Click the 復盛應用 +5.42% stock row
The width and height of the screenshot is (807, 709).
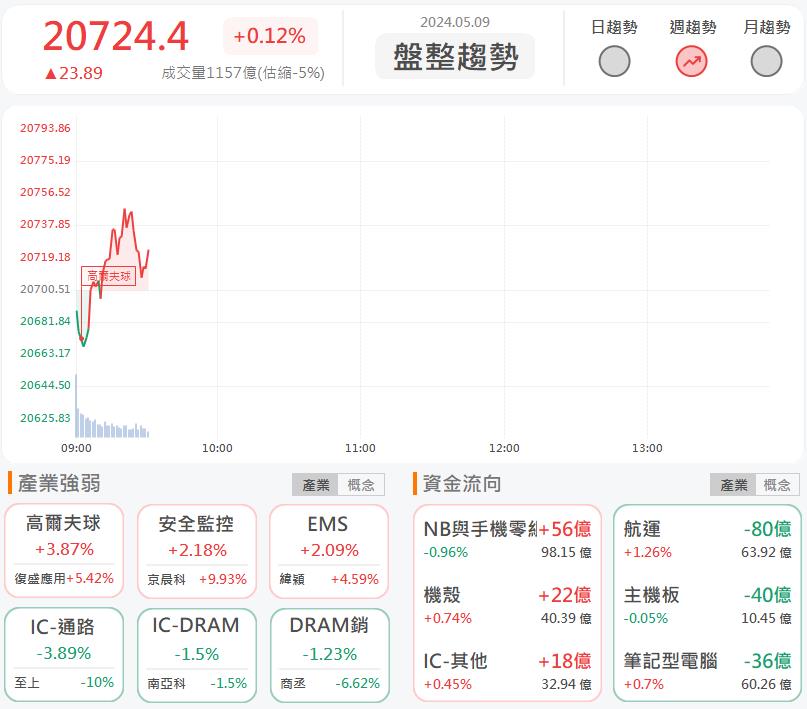pos(64,578)
